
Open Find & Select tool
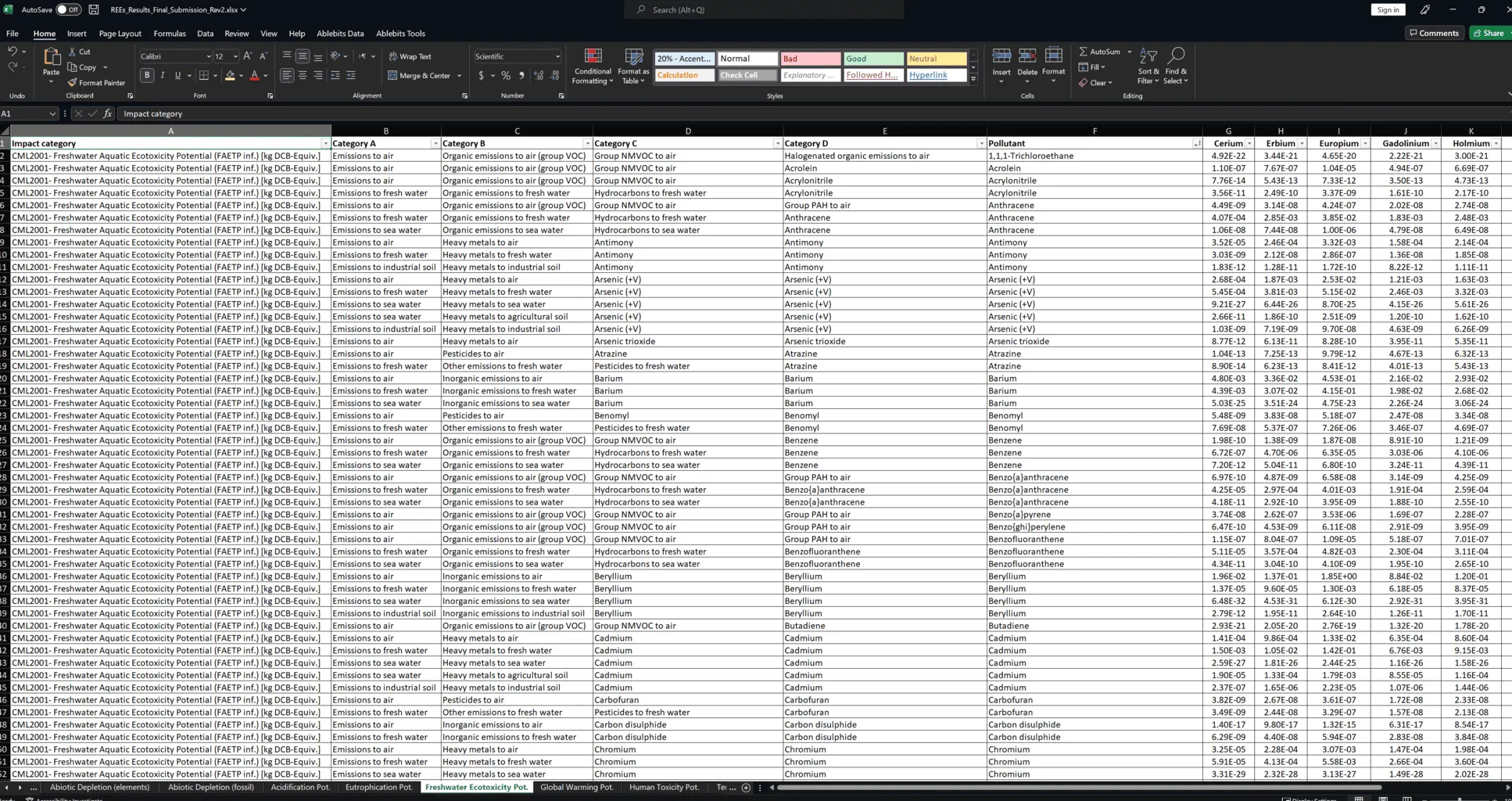(1175, 66)
